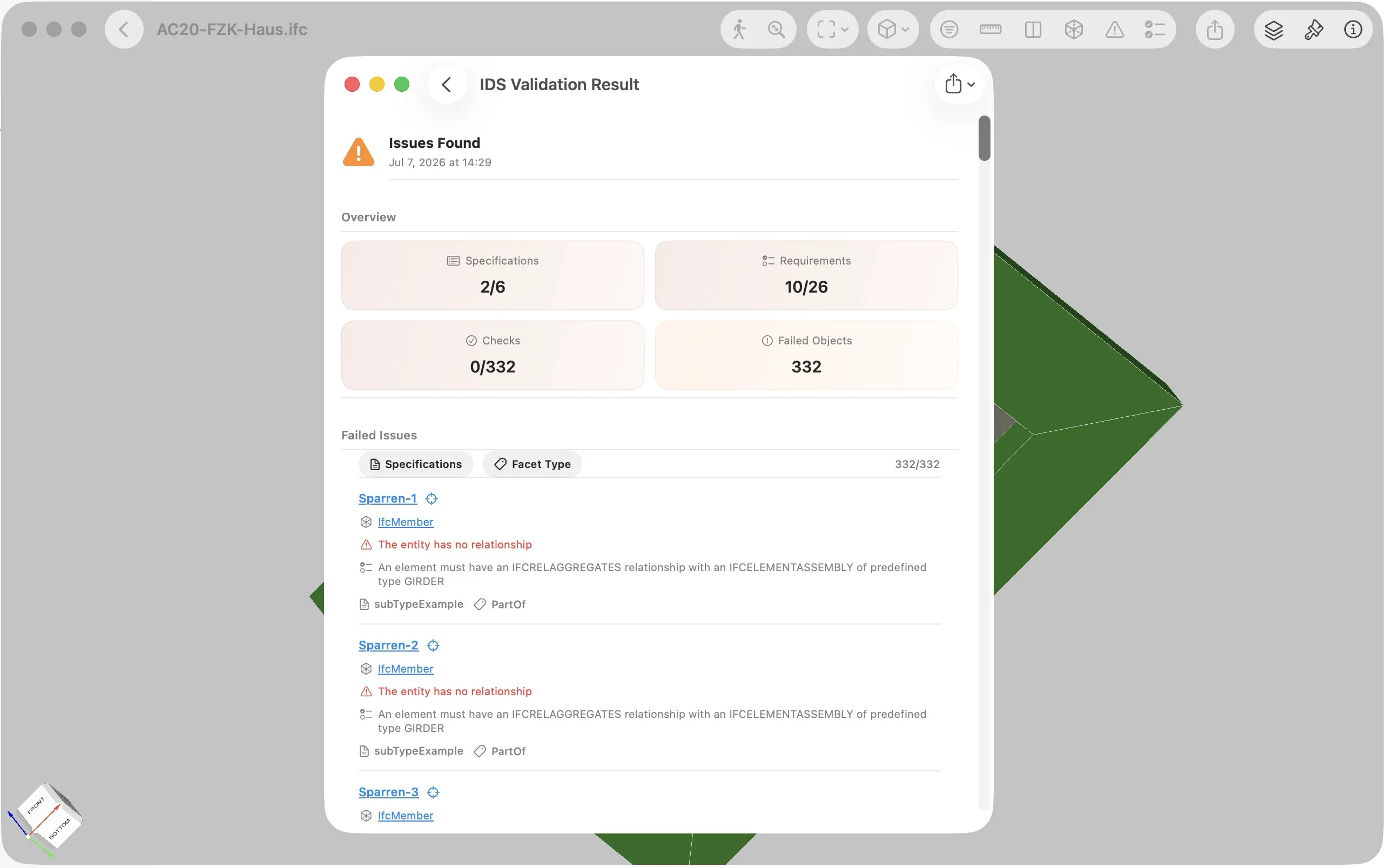The height and width of the screenshot is (868, 1388).
Task: Open IfcMember link under Sparren-1
Action: pyautogui.click(x=407, y=523)
